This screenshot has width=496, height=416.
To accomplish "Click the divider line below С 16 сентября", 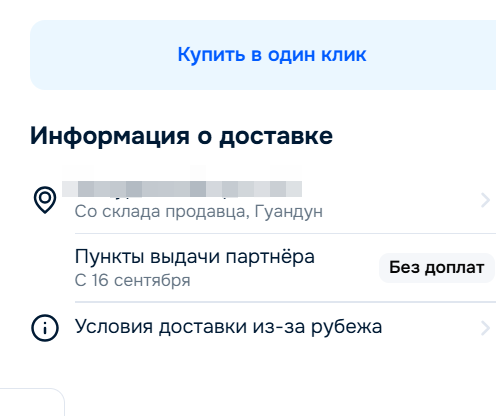I will [285, 302].
